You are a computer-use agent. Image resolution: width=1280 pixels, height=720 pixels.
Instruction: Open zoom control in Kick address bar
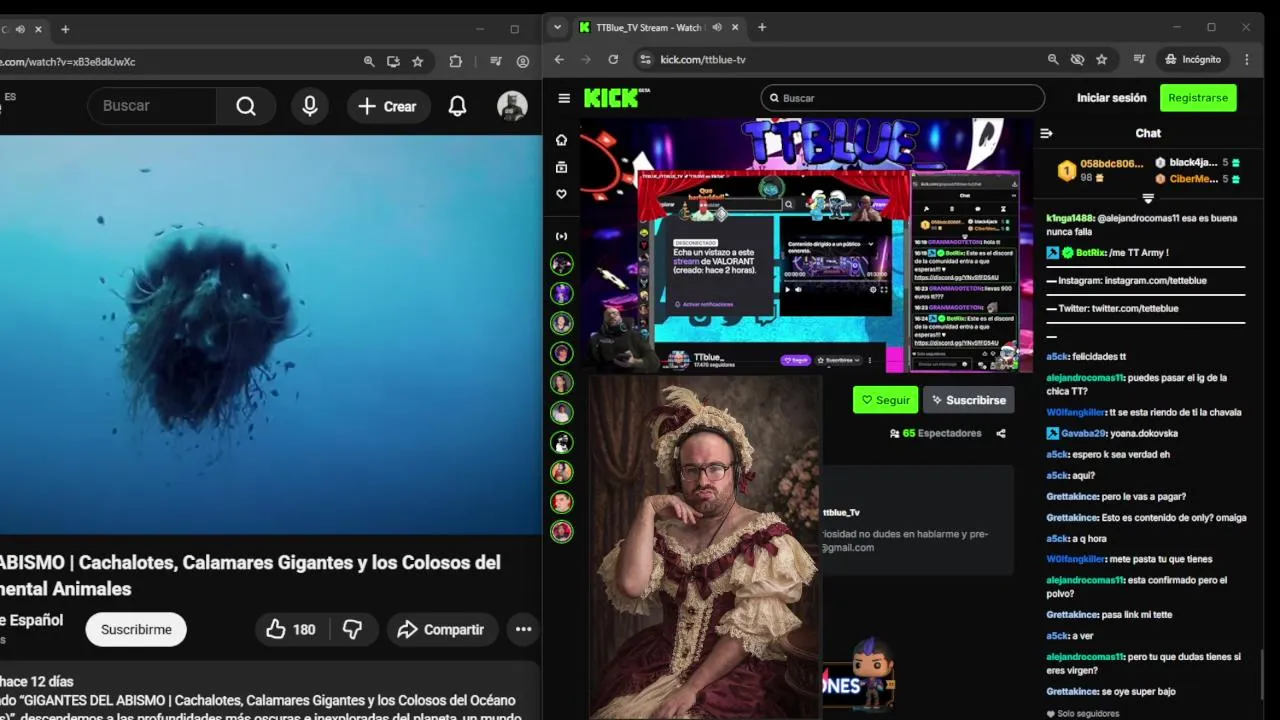click(1053, 60)
